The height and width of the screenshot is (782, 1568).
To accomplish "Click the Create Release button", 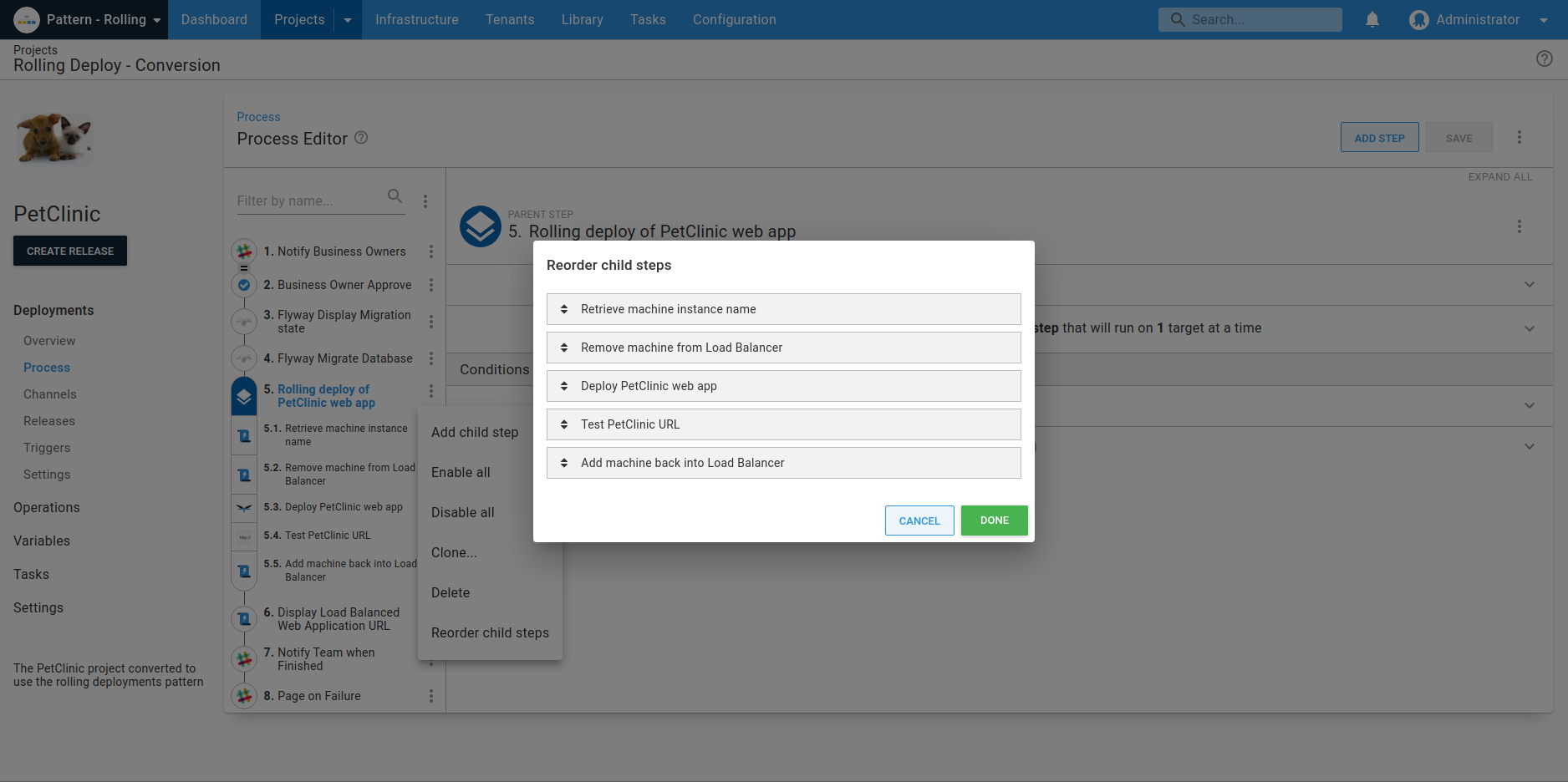I will tap(70, 251).
